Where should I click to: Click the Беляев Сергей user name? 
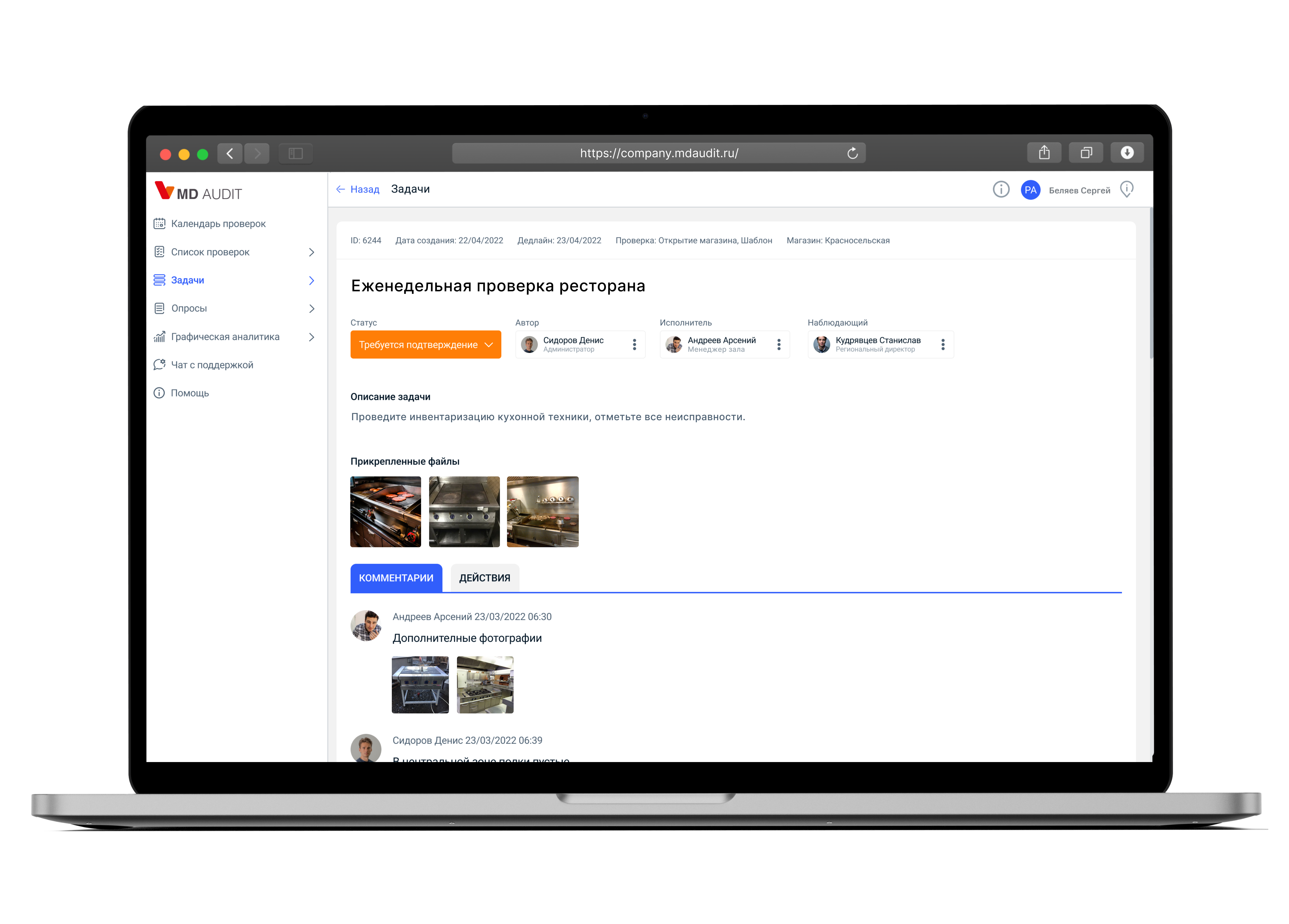pos(1079,190)
